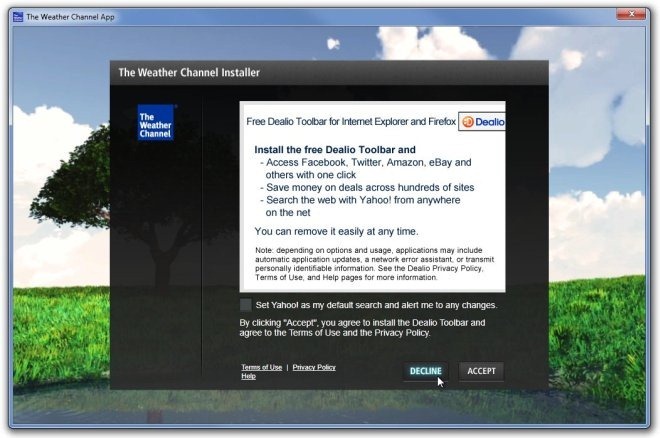Open the Terms of Use link

(261, 367)
